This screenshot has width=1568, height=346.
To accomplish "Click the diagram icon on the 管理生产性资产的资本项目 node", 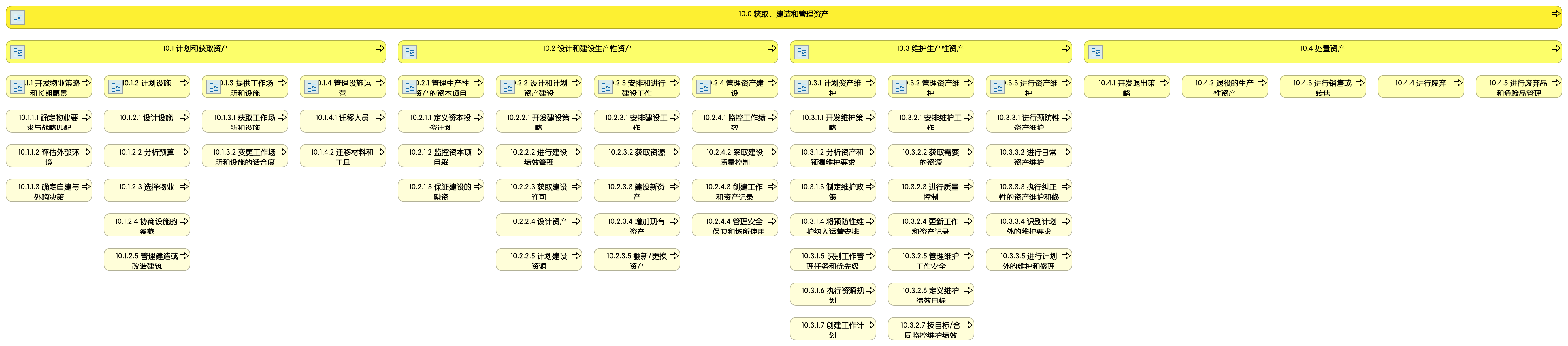I will point(410,87).
